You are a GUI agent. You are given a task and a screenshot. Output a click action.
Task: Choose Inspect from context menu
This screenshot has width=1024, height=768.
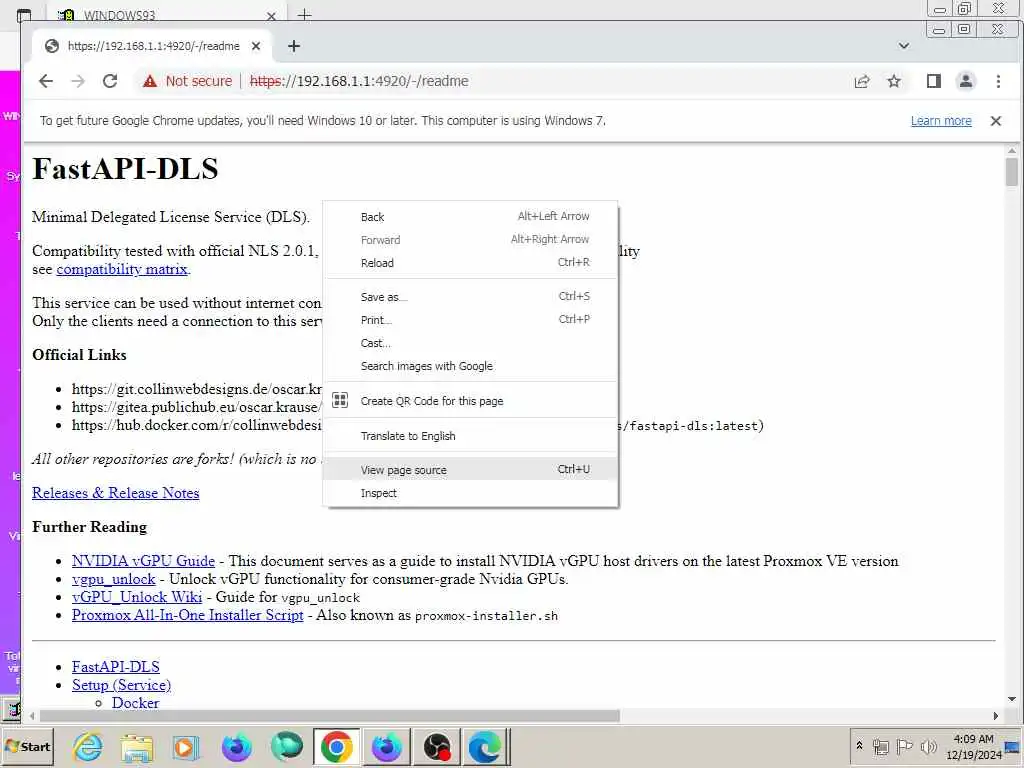(x=471, y=493)
